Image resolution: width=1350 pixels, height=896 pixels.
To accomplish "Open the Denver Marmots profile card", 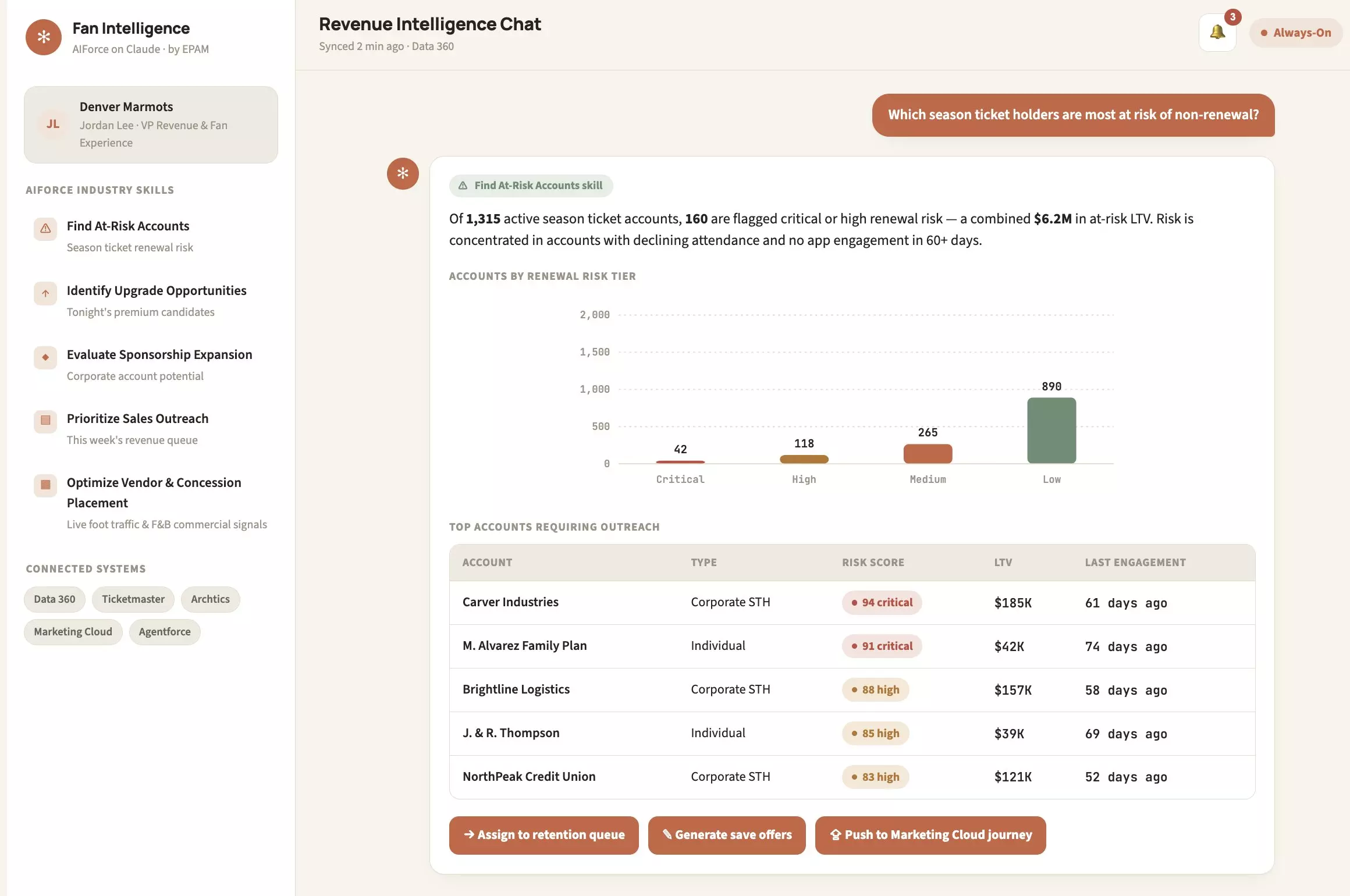I will [x=151, y=125].
